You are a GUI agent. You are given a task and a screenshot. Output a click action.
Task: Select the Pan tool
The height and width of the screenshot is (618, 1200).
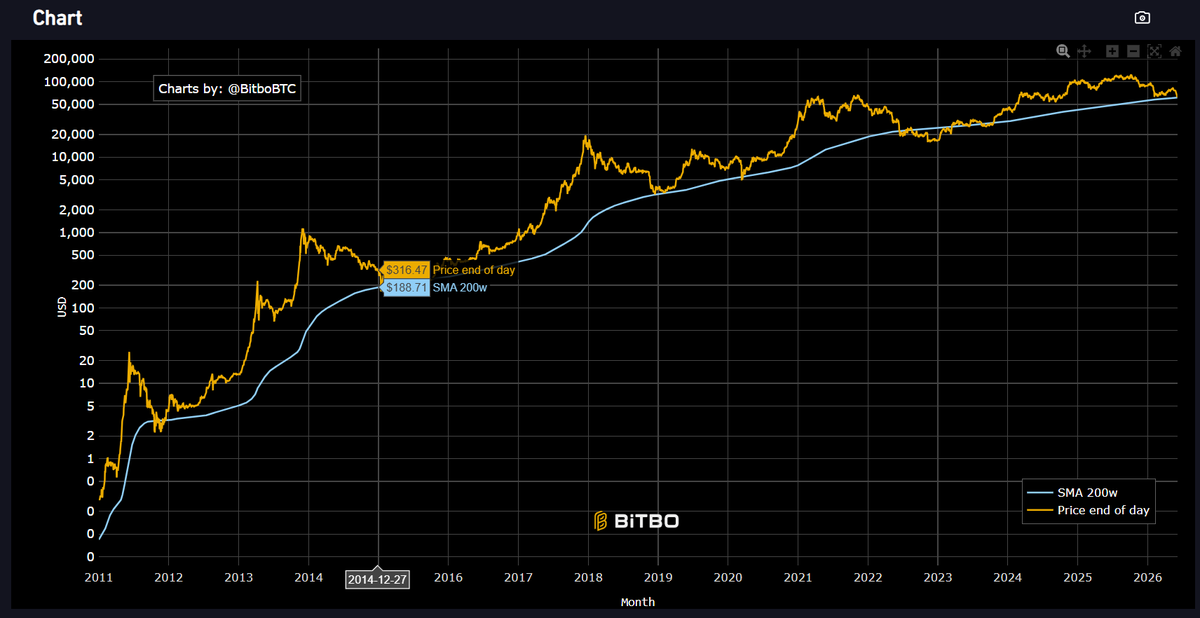click(1083, 51)
